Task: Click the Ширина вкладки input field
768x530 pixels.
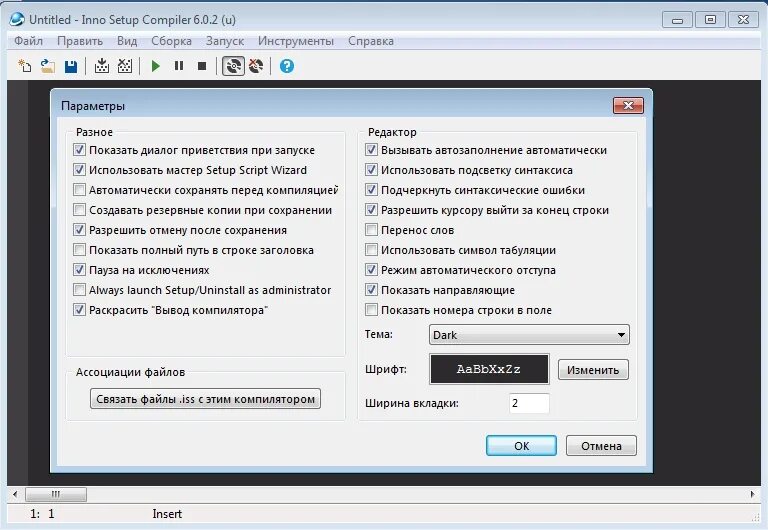Action: [x=529, y=403]
